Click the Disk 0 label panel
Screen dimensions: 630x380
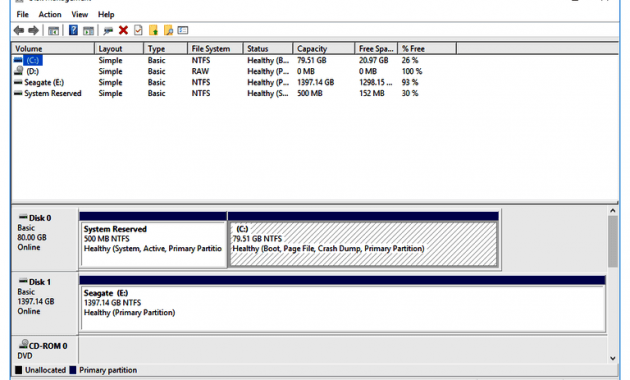coord(45,239)
